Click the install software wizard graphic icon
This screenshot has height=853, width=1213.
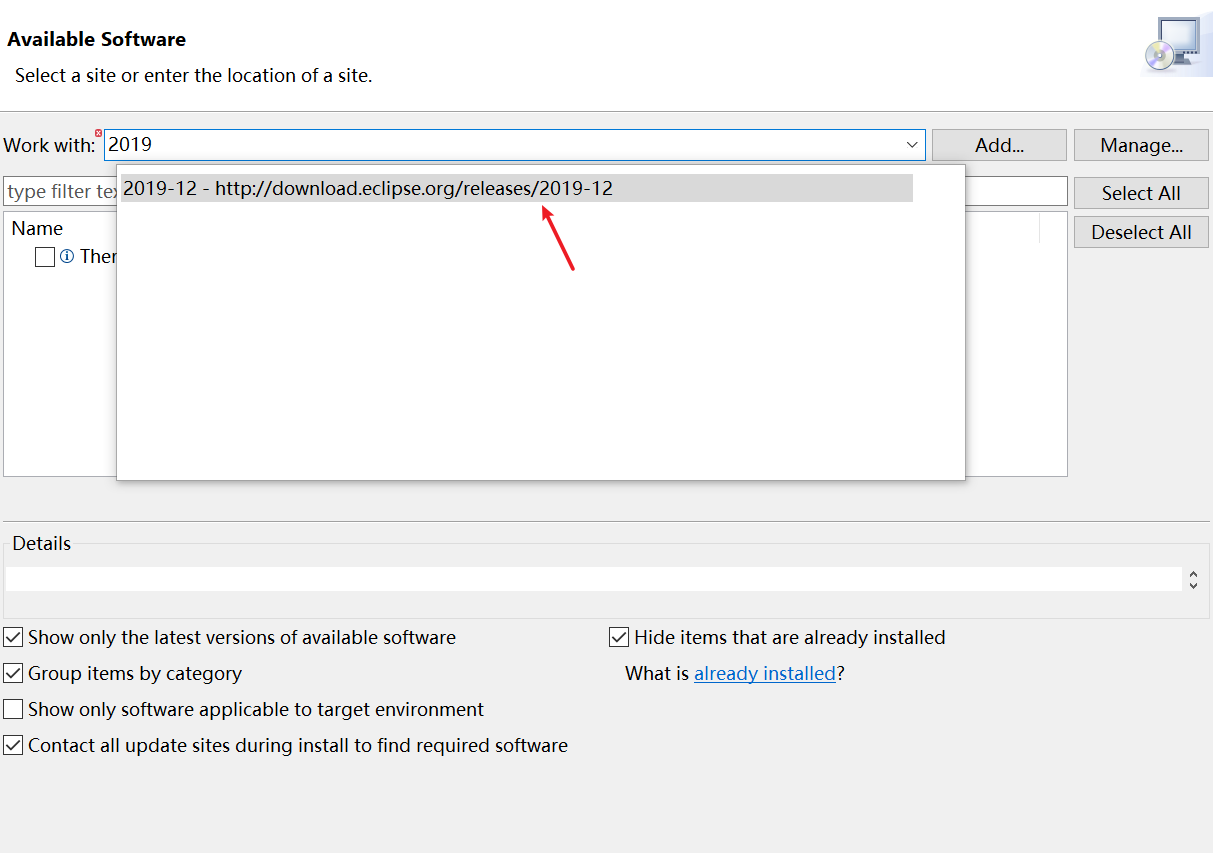pos(1177,44)
